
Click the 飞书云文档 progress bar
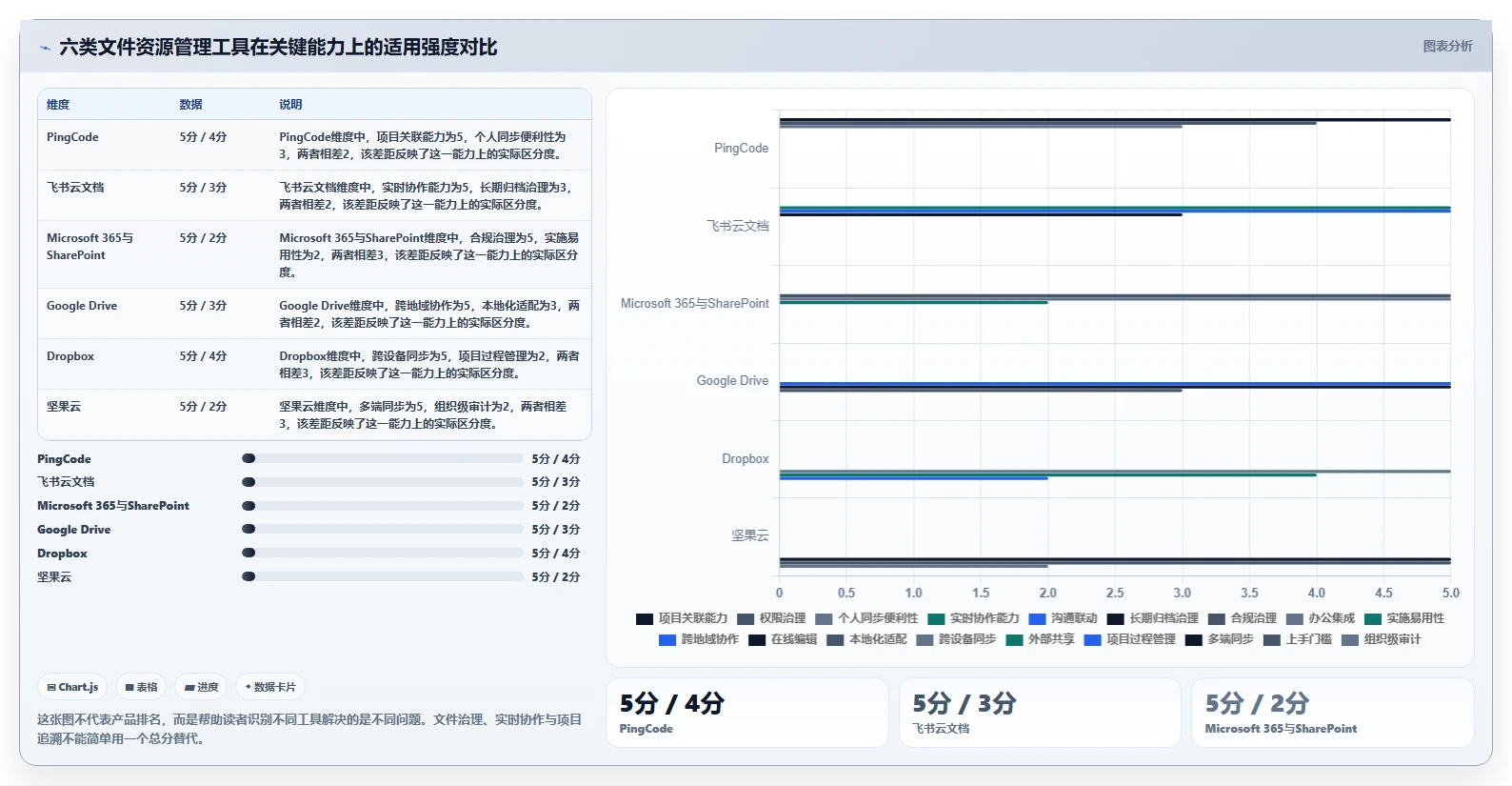tap(383, 482)
